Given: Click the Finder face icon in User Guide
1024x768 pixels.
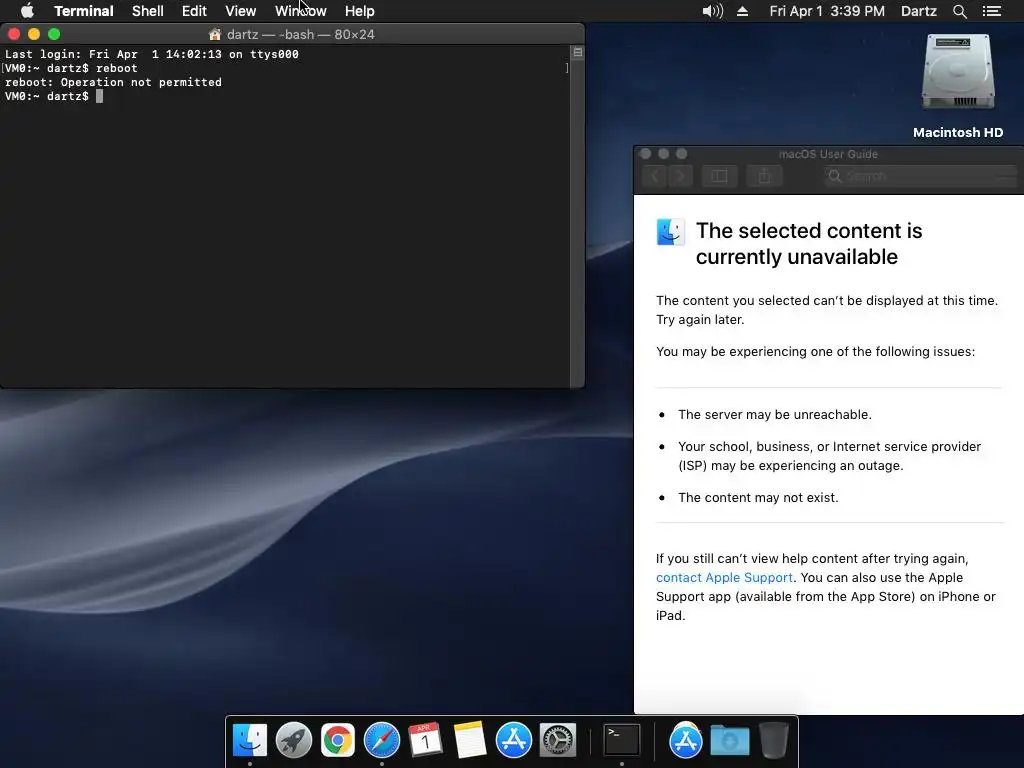Looking at the screenshot, I should point(671,232).
